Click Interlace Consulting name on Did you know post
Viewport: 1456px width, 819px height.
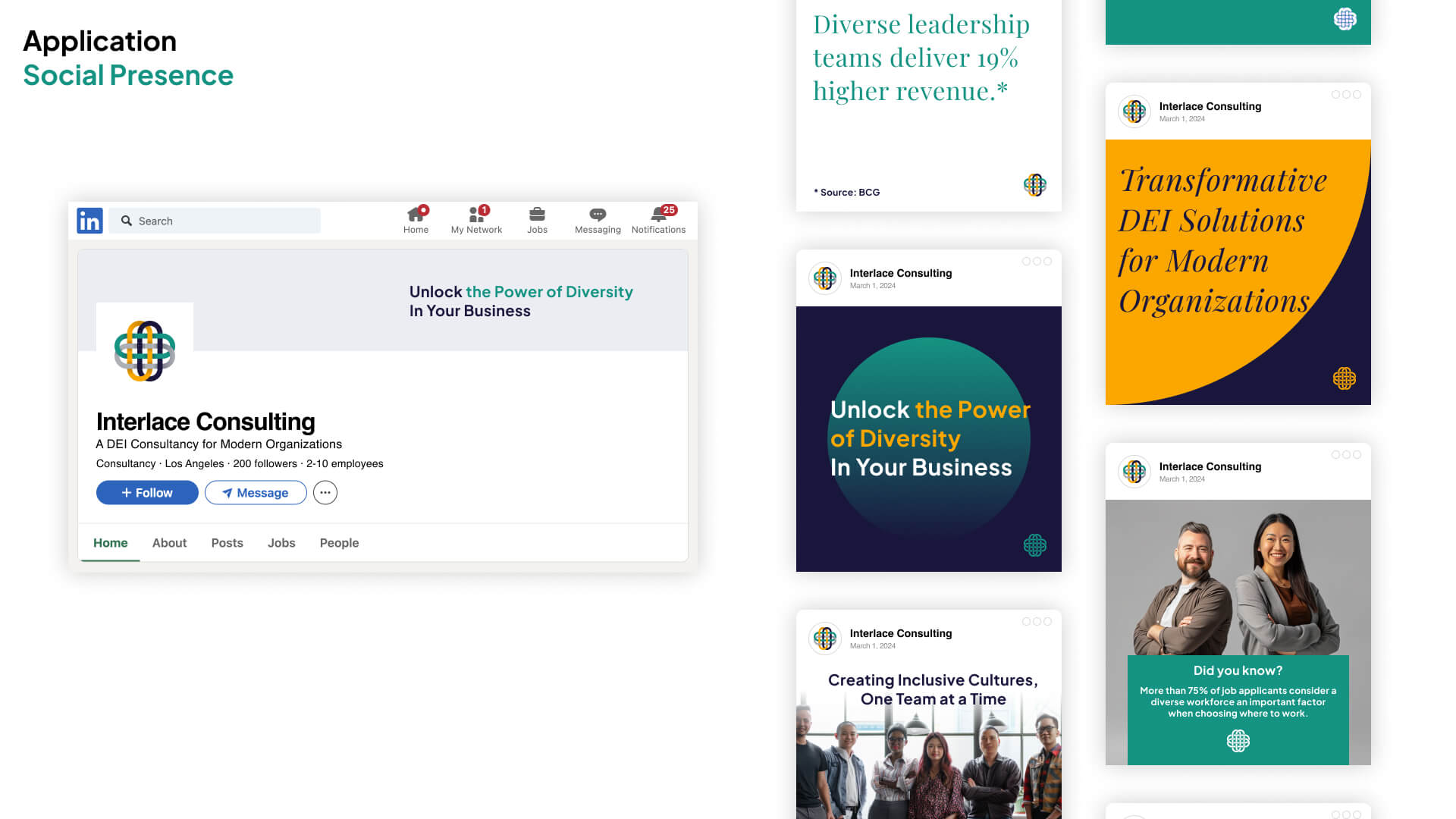pos(1210,466)
